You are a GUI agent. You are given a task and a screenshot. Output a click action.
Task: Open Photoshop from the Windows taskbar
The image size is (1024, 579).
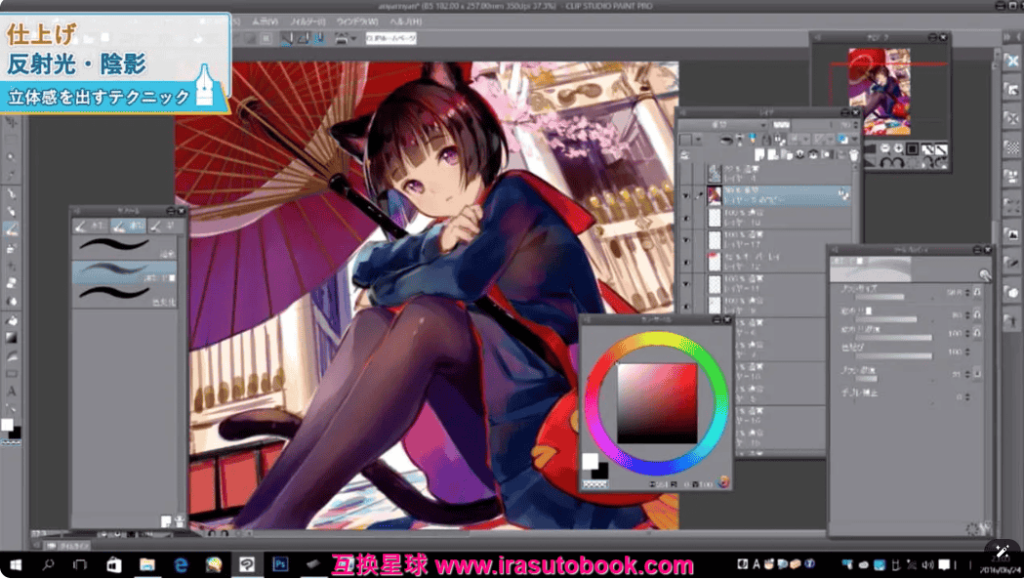(279, 565)
